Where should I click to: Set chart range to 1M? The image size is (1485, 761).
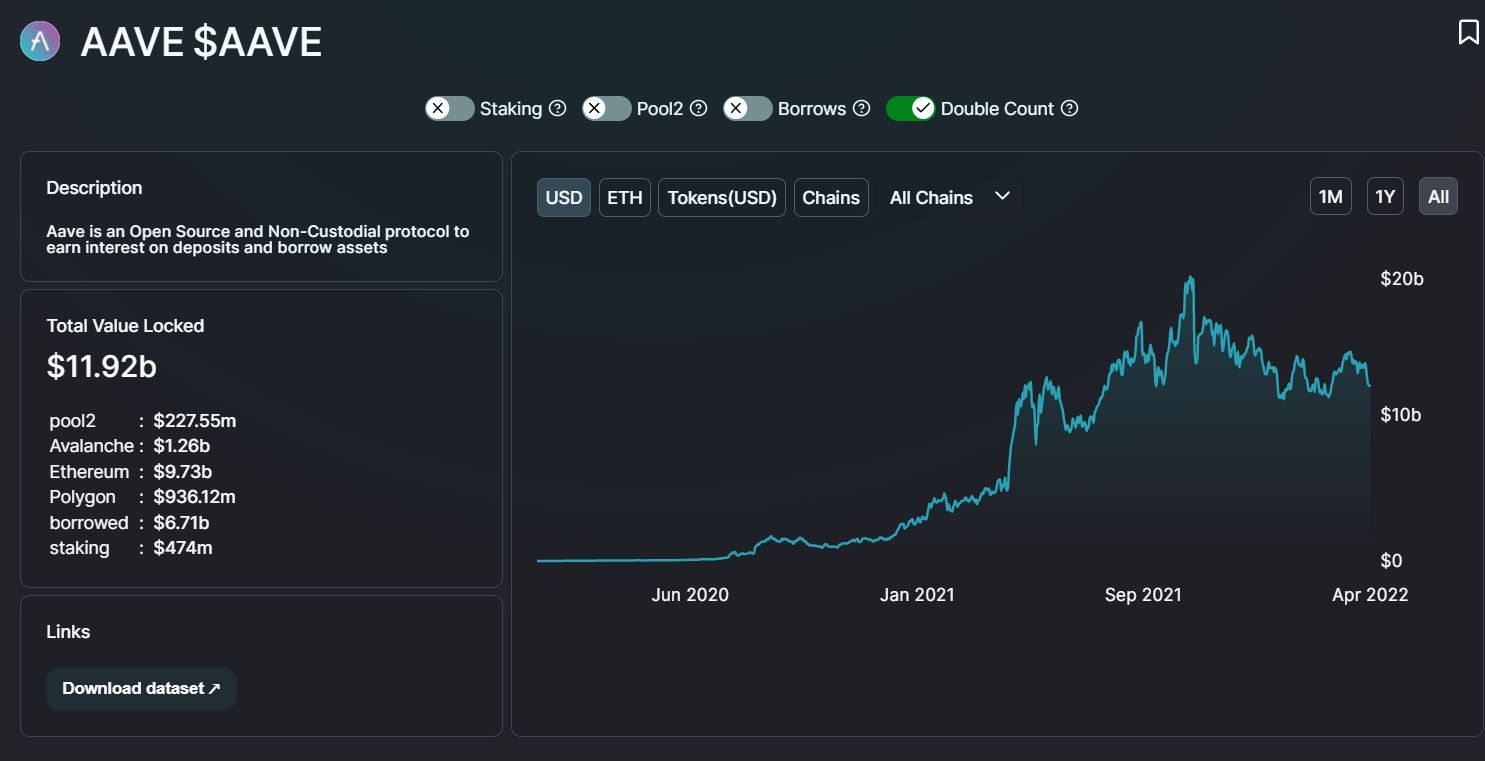click(1330, 196)
